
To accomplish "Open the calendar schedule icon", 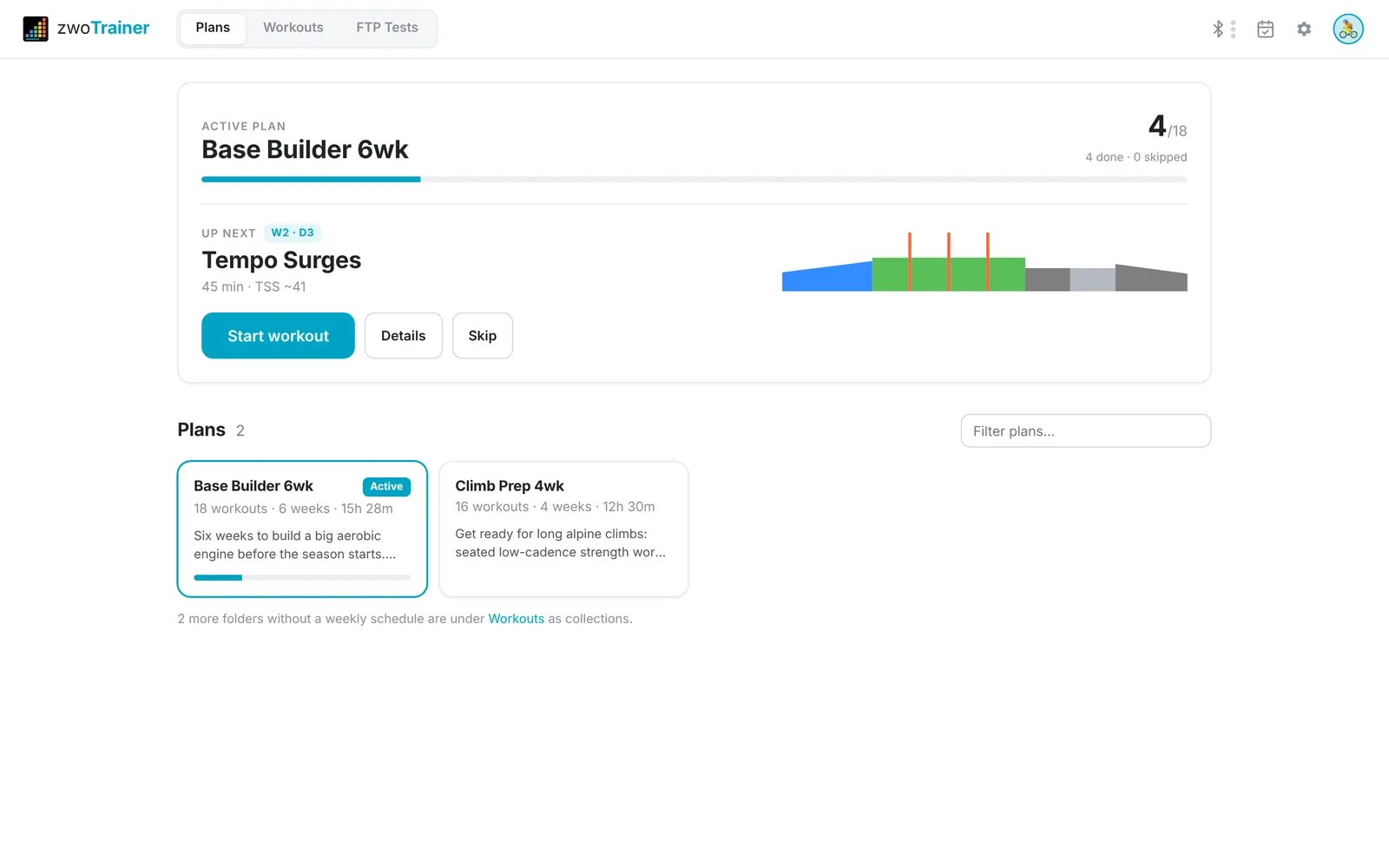I will [x=1266, y=29].
